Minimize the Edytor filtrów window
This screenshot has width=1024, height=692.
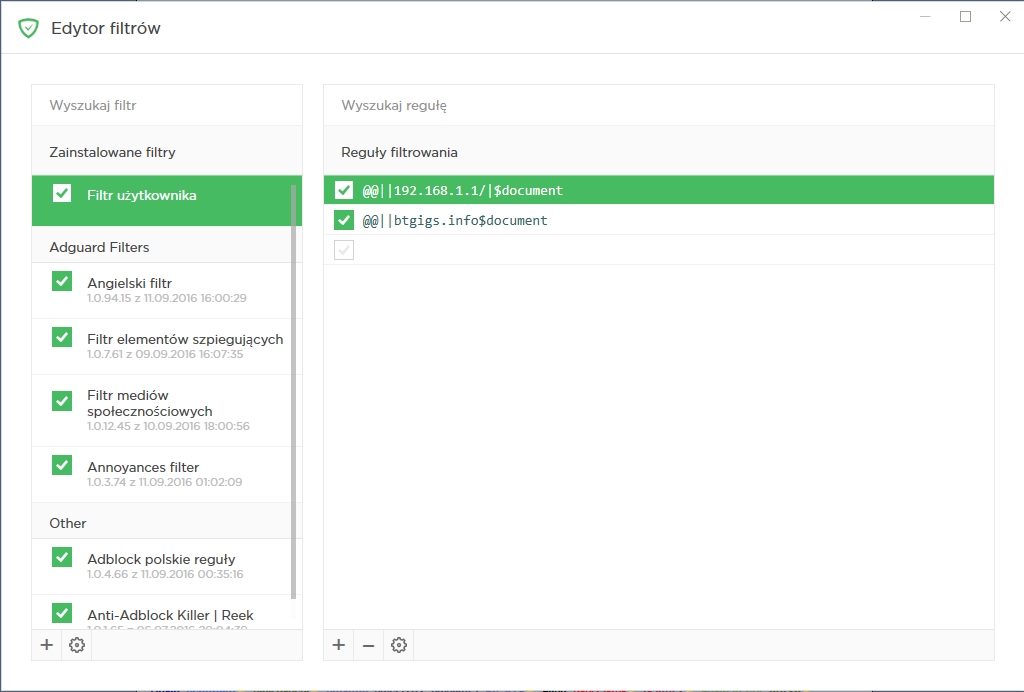tap(925, 16)
